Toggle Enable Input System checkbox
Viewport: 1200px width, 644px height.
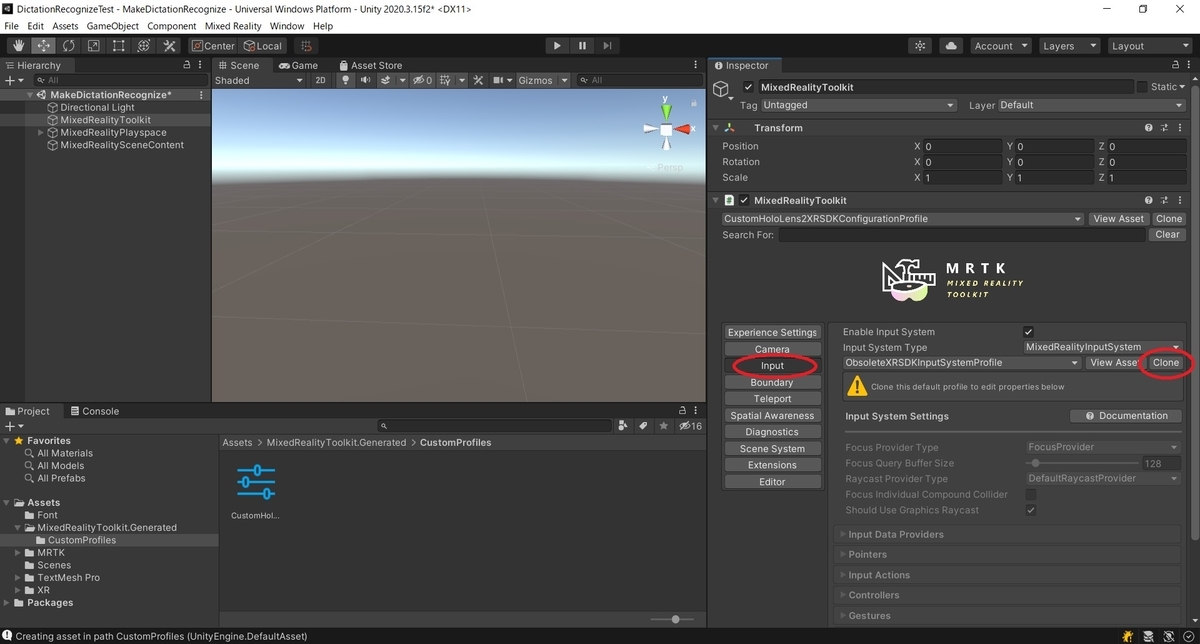(1029, 332)
